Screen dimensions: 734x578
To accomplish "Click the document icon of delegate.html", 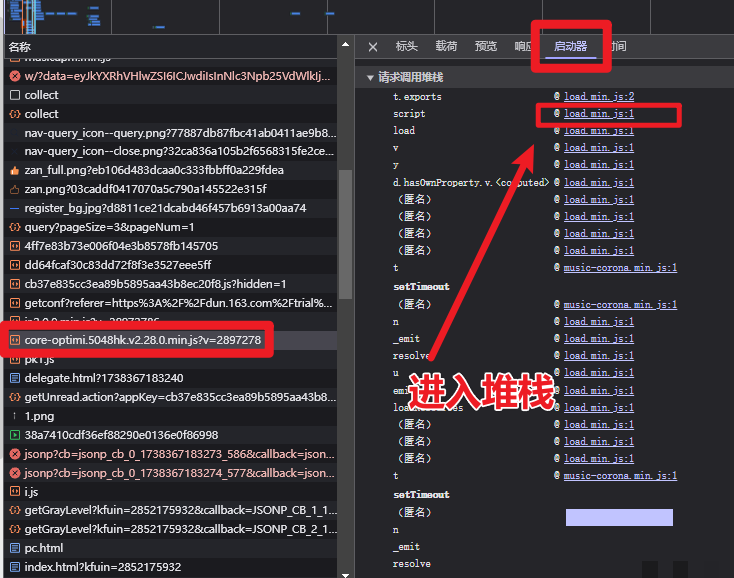I will click(15, 379).
